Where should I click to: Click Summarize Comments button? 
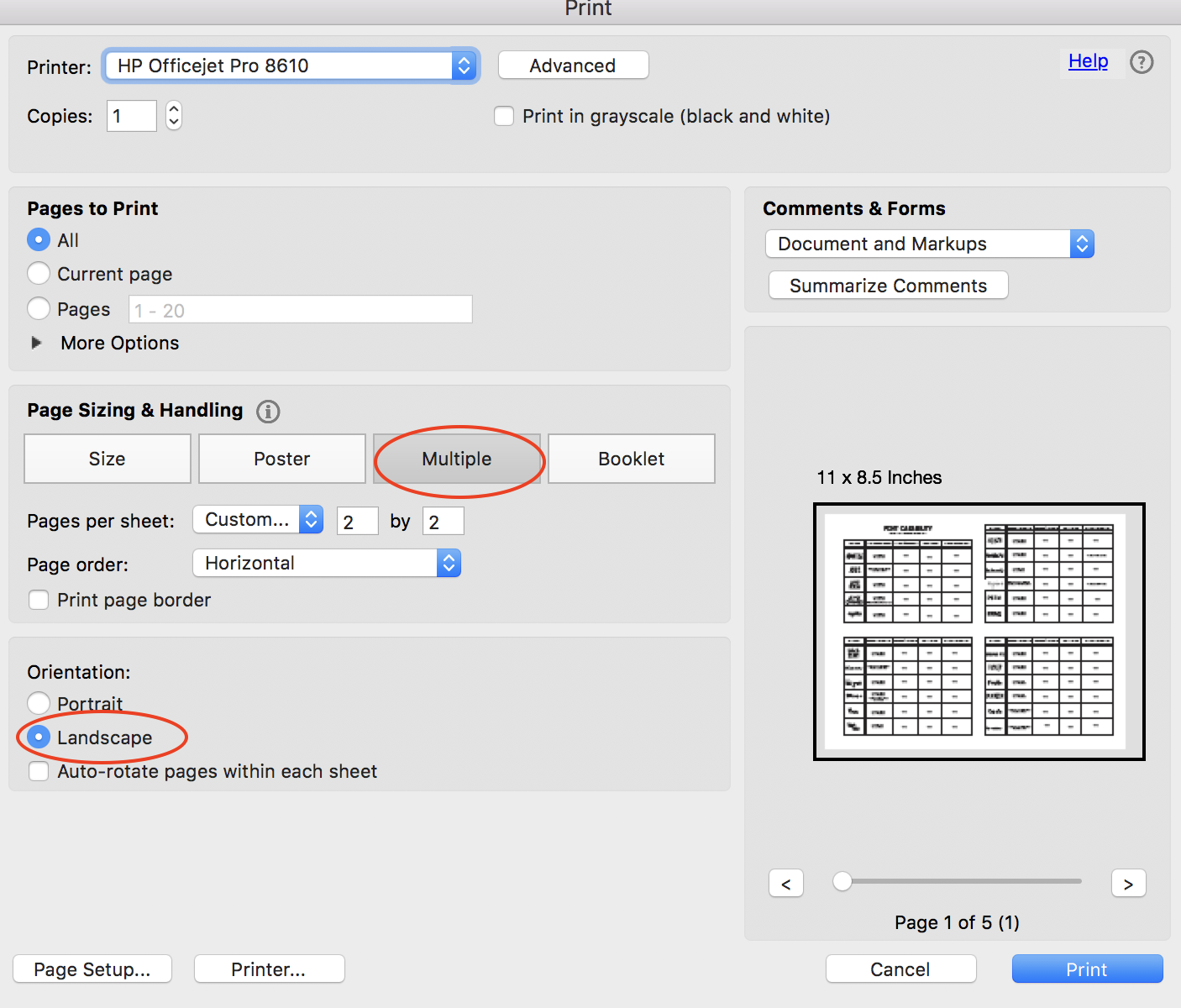pos(889,286)
